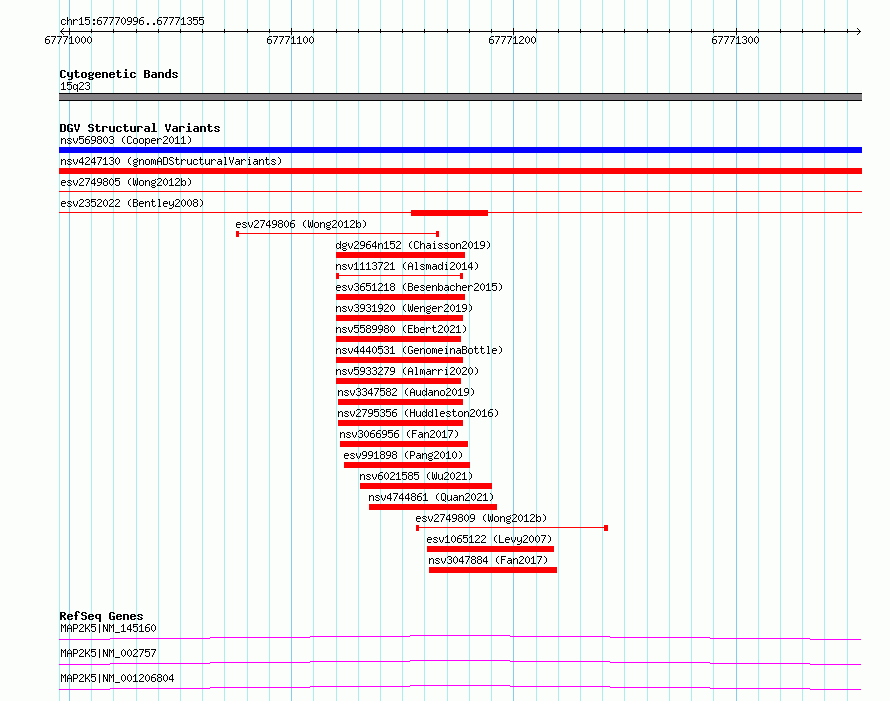Viewport: 890px width, 701px height.
Task: Click the esv2749809 thin range line
Action: point(512,528)
